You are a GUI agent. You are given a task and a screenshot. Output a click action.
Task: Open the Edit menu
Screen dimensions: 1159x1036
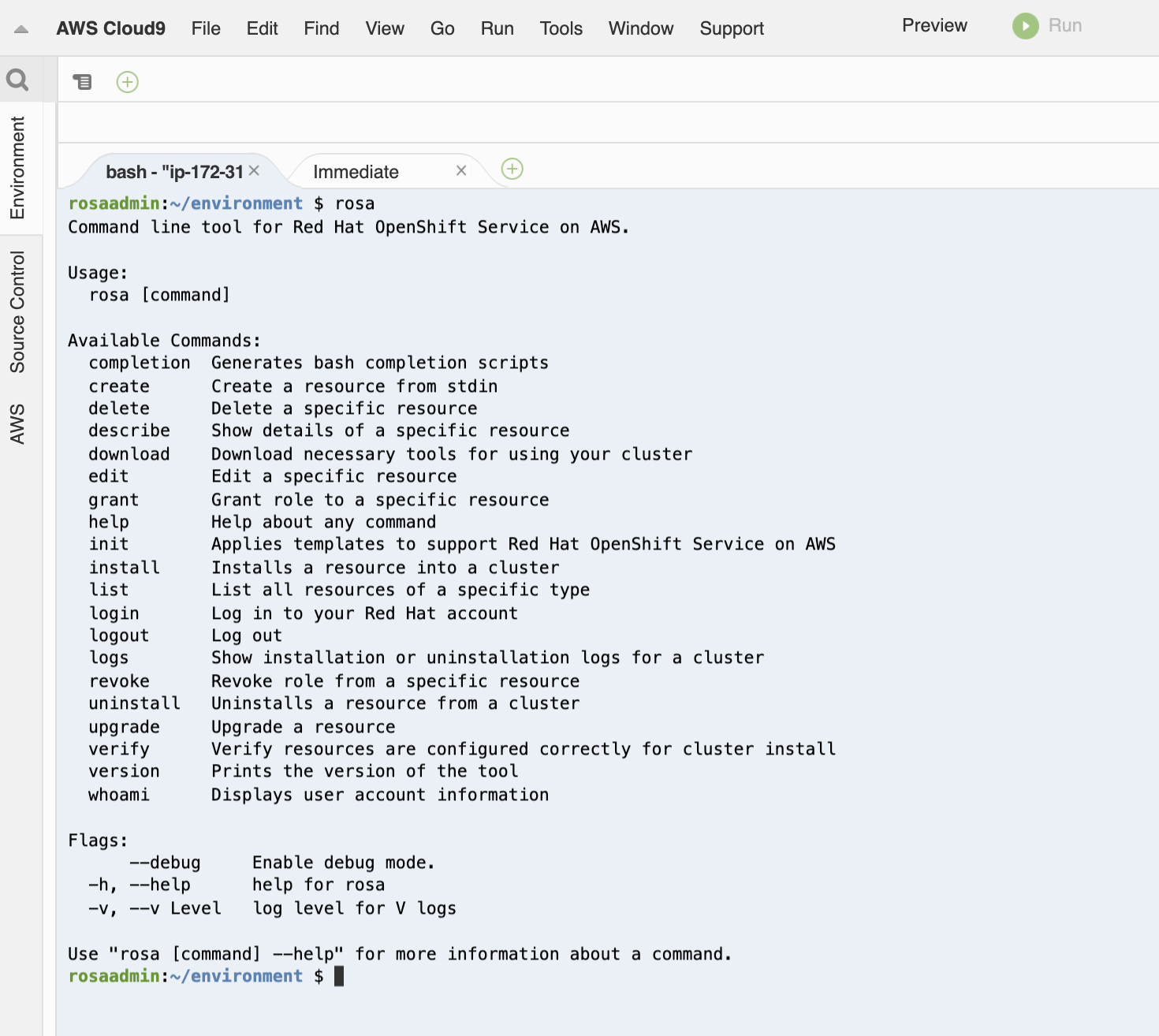point(263,28)
